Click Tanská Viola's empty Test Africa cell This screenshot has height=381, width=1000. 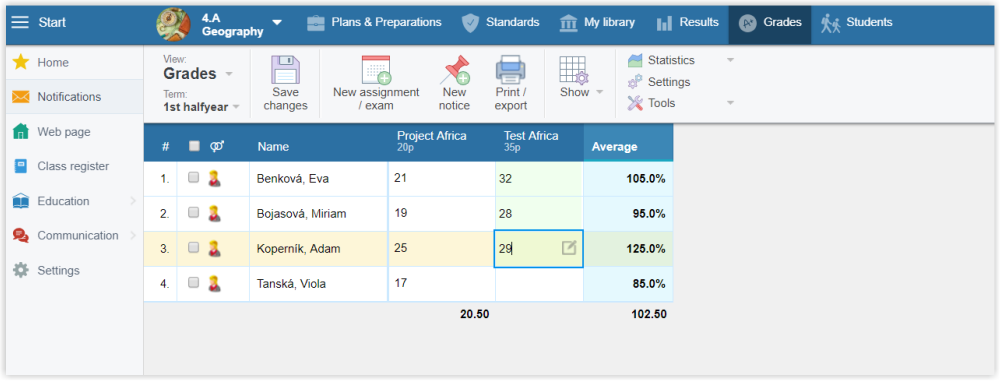click(x=539, y=283)
